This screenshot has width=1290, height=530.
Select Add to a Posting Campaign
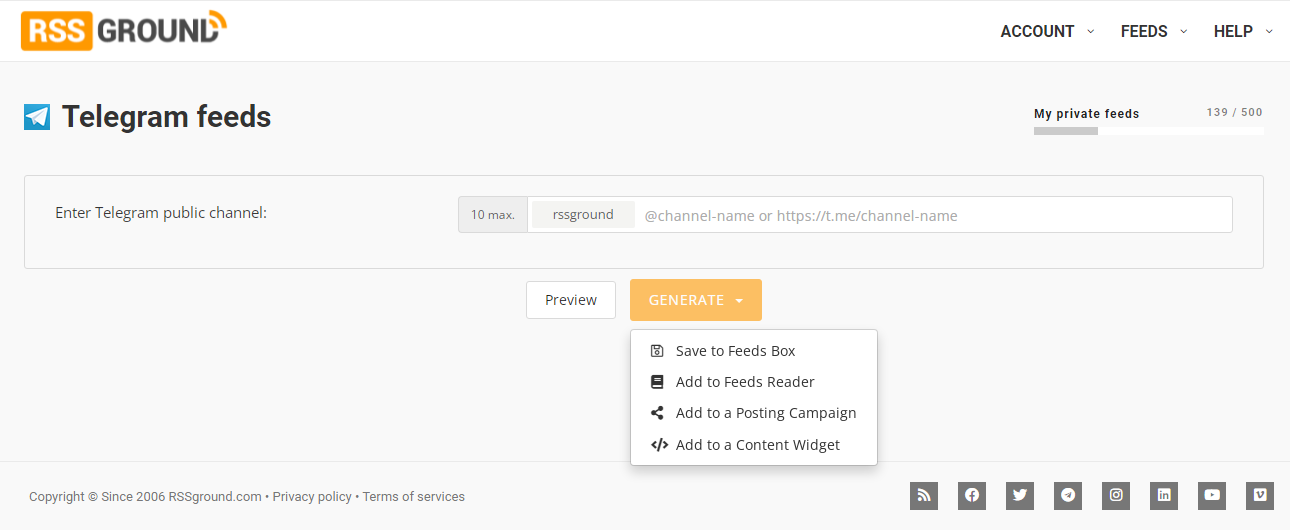[x=765, y=413]
